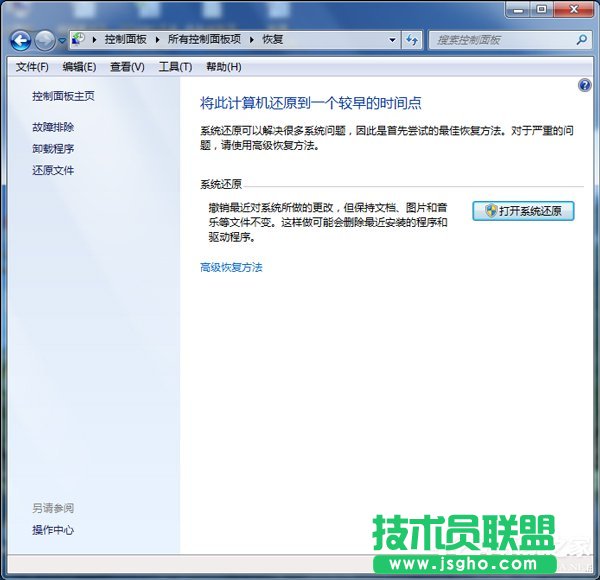Open the 卸载程序 sidebar link
600x580 pixels.
pyautogui.click(x=53, y=148)
